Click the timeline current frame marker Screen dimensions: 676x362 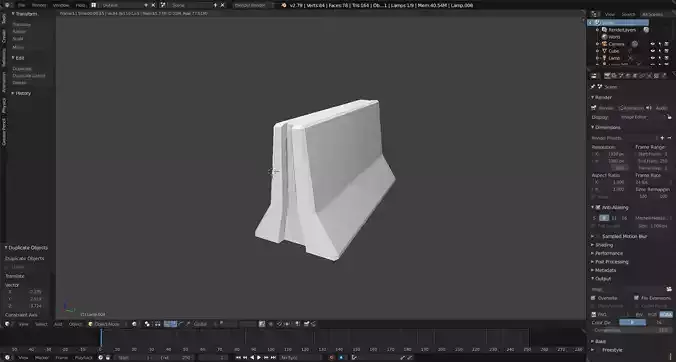(101, 337)
